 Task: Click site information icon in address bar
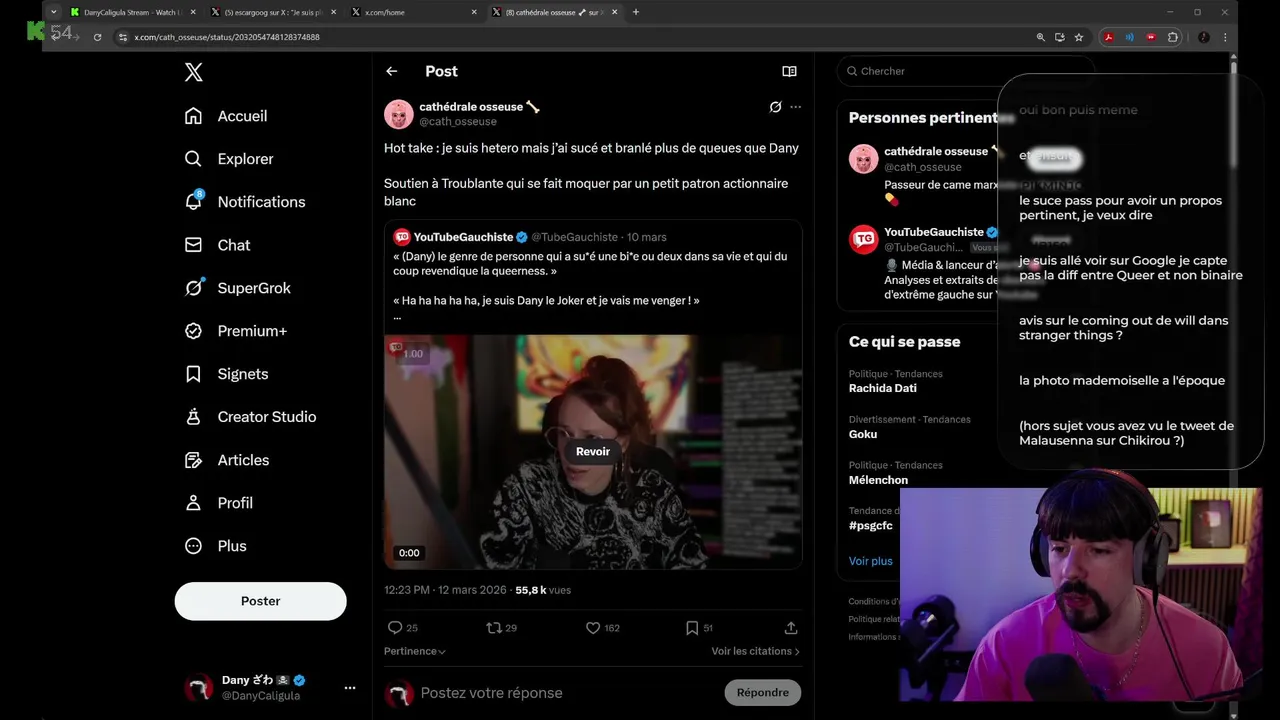tap(122, 37)
